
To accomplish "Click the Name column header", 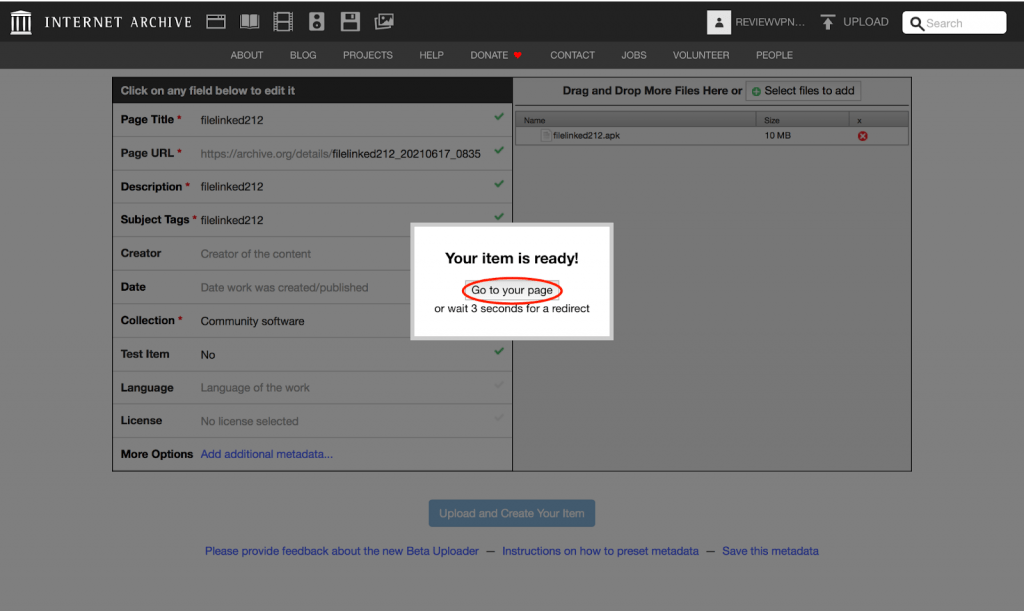I will (x=635, y=120).
